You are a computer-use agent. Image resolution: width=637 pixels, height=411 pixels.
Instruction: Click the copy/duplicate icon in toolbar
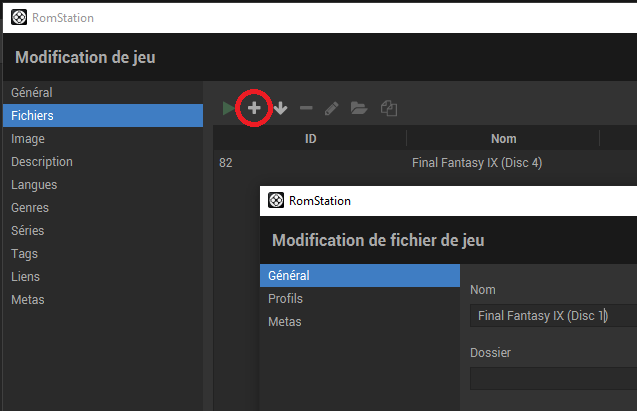[x=389, y=108]
